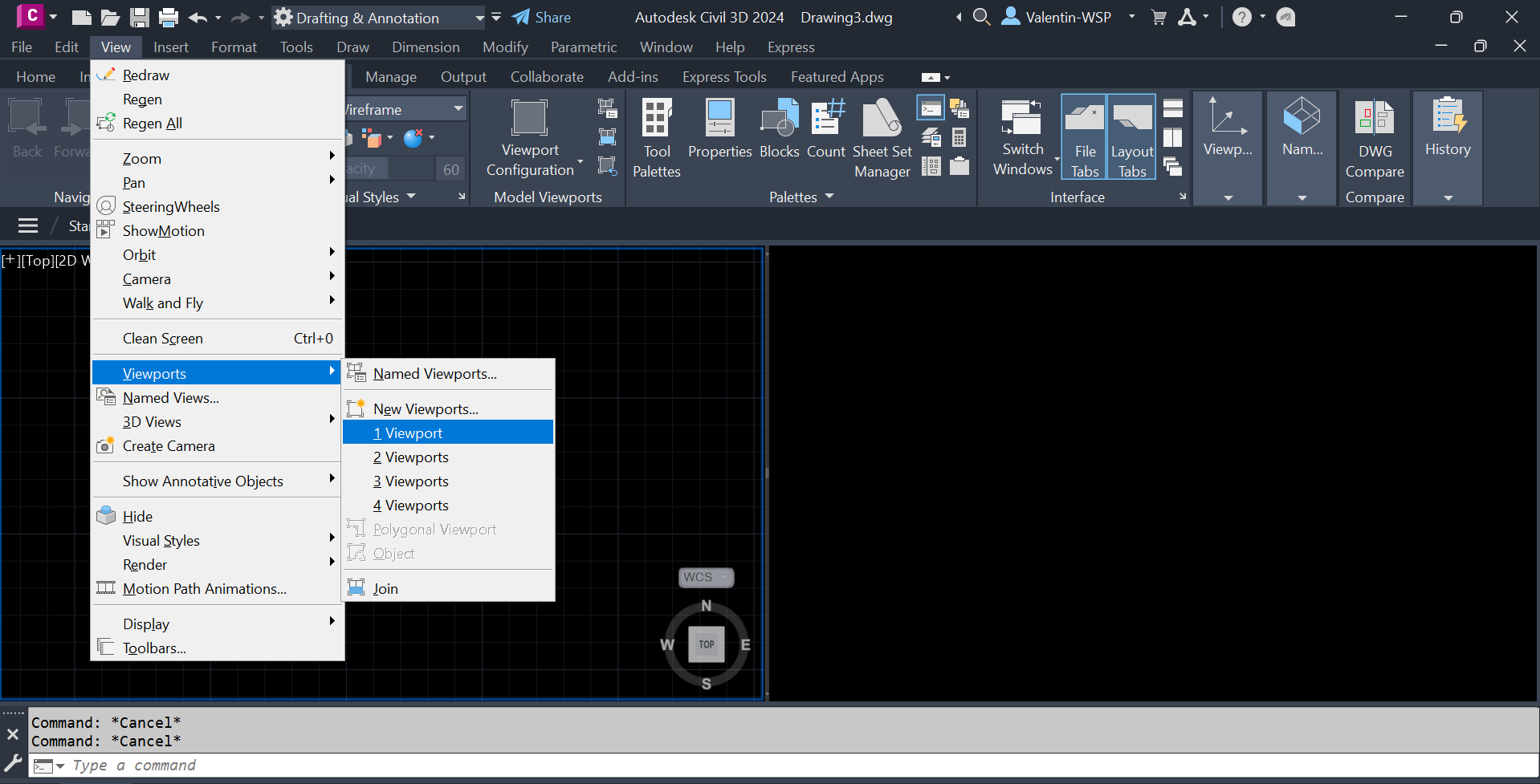
Task: Click the Share button
Action: [549, 17]
